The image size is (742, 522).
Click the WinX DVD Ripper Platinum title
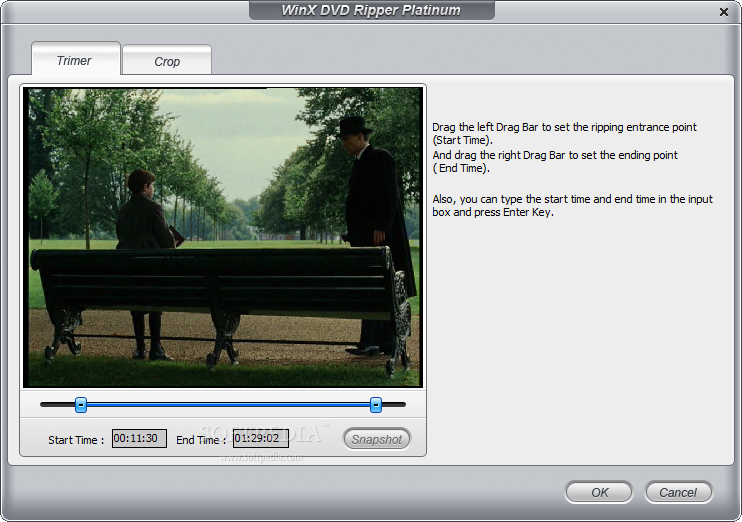(371, 10)
